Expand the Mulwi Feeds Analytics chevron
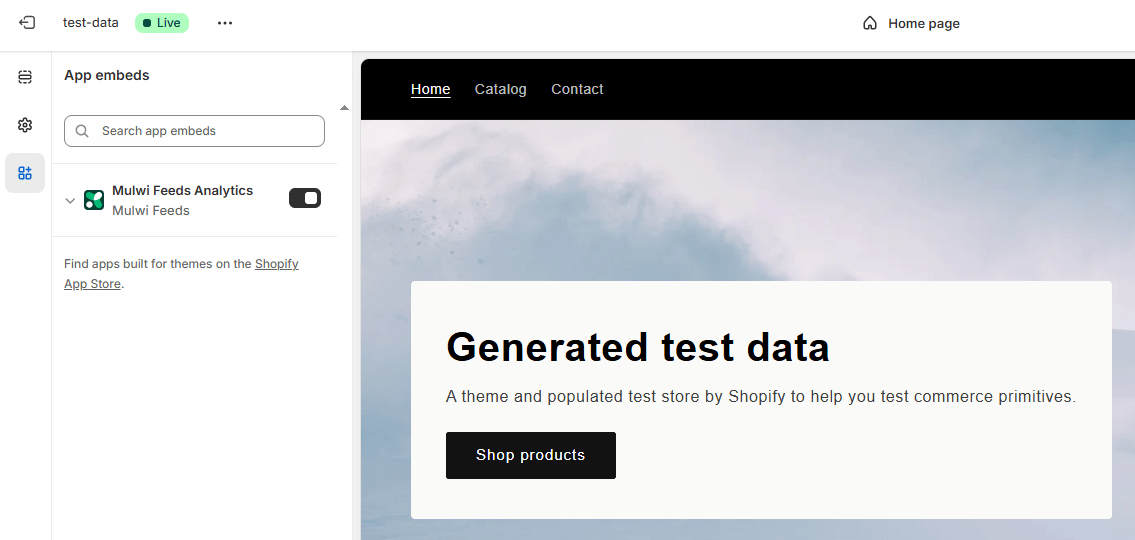 (70, 201)
